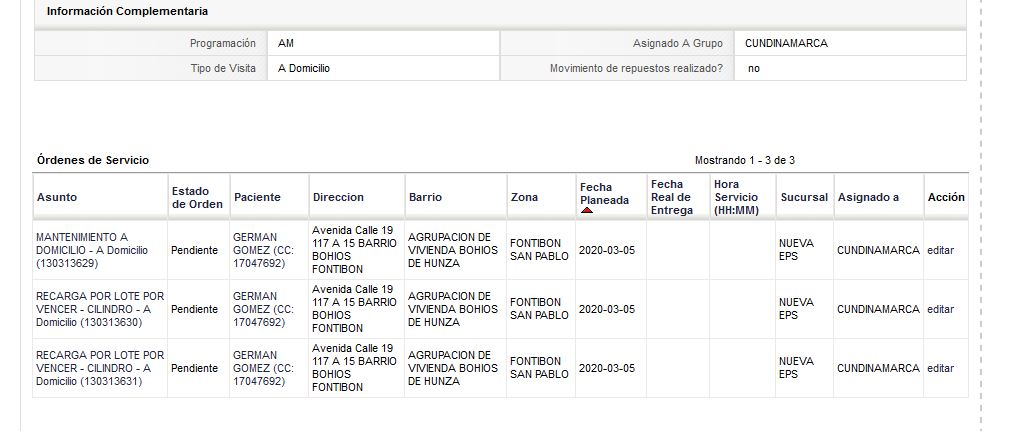
Task: Sort table by Asunto column header
Action: (57, 197)
